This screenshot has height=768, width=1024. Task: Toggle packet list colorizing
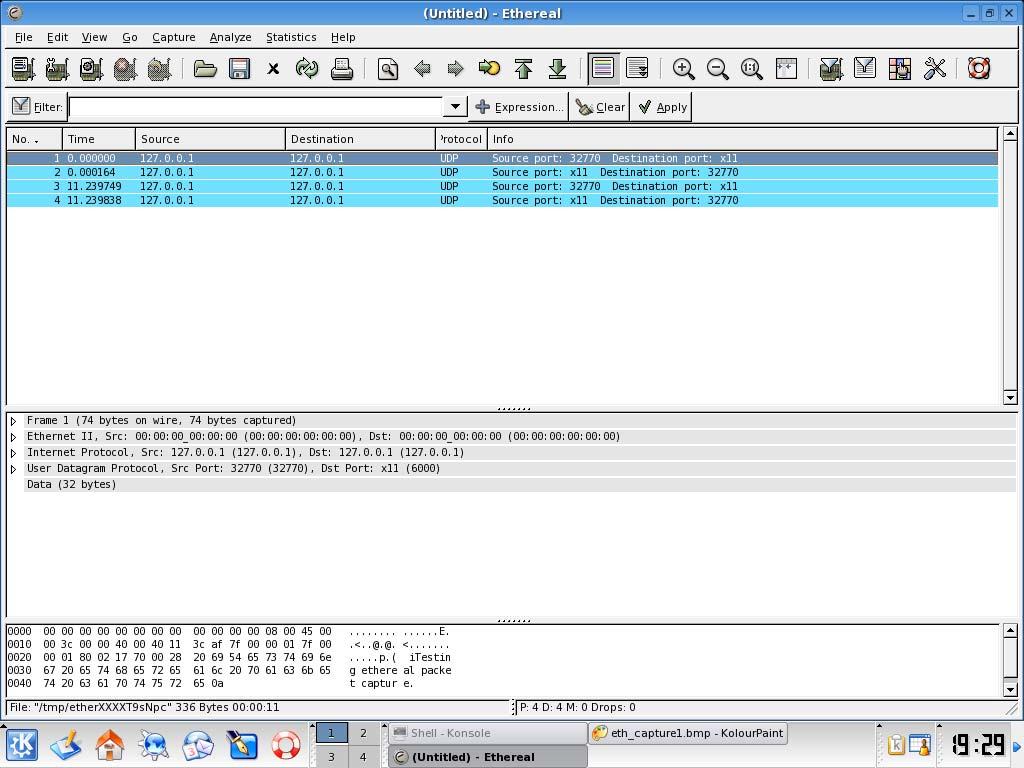(x=603, y=69)
